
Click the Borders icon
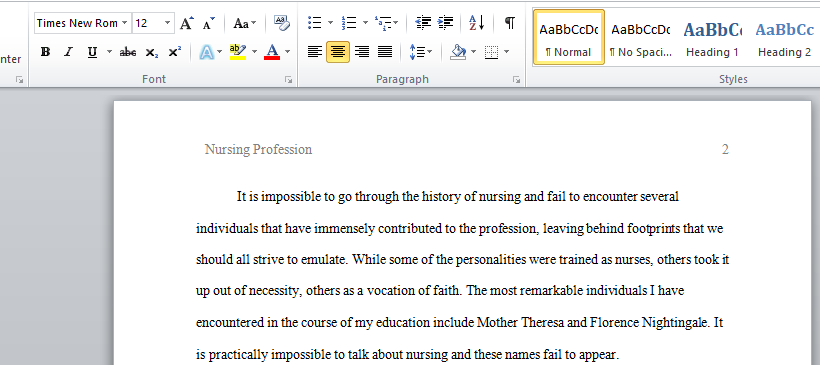point(491,52)
